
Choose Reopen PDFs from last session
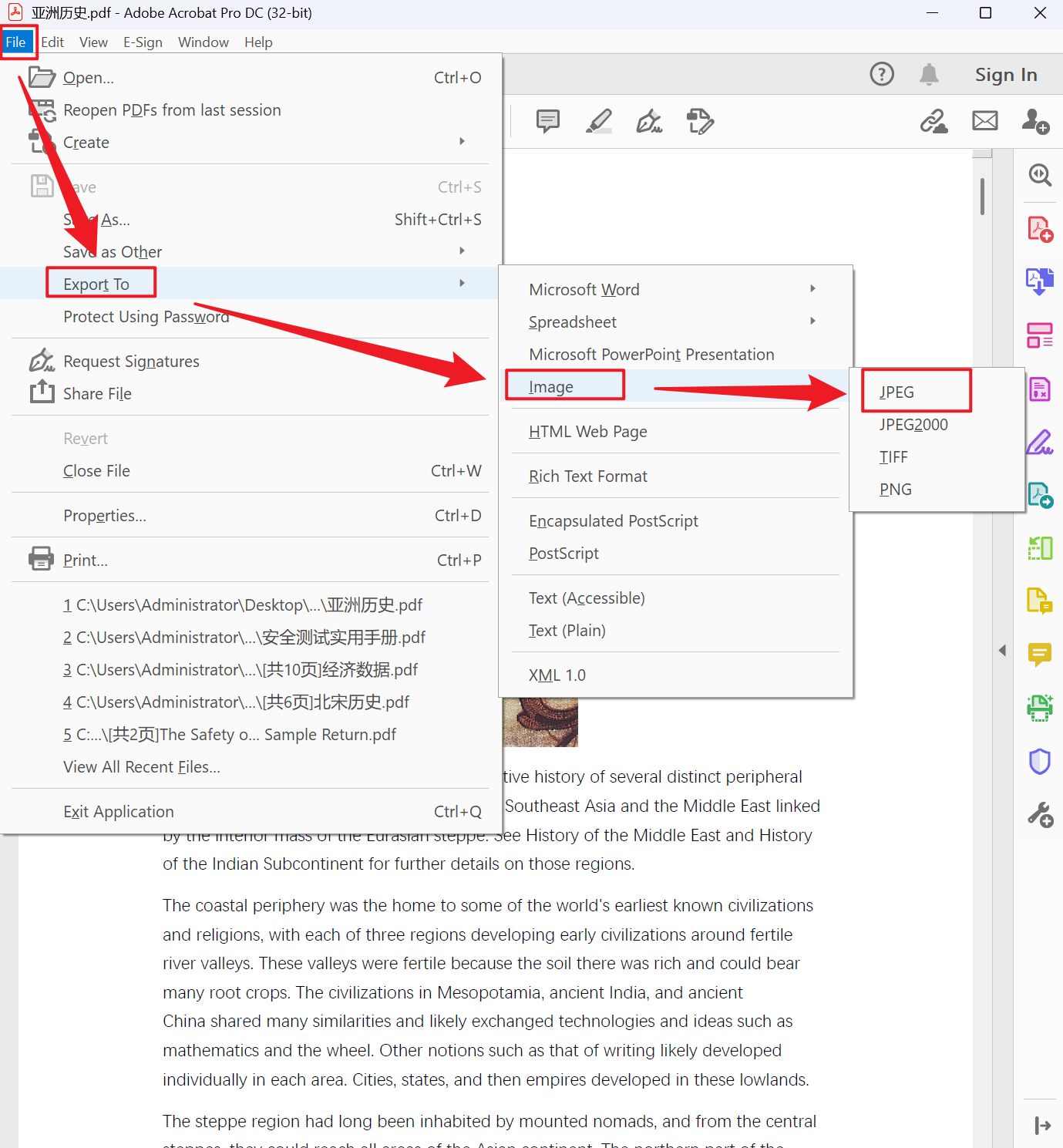[251, 110]
